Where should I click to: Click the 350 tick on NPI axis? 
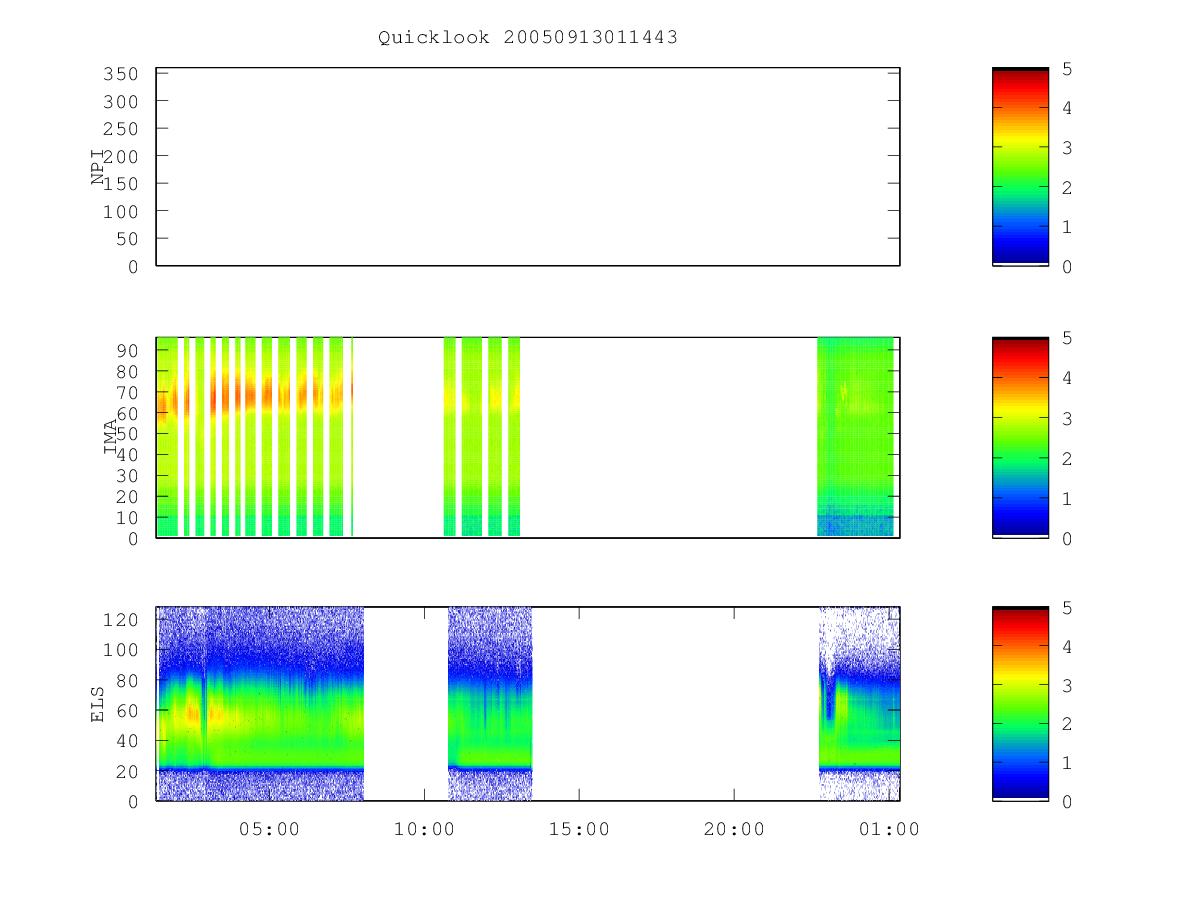tap(119, 74)
